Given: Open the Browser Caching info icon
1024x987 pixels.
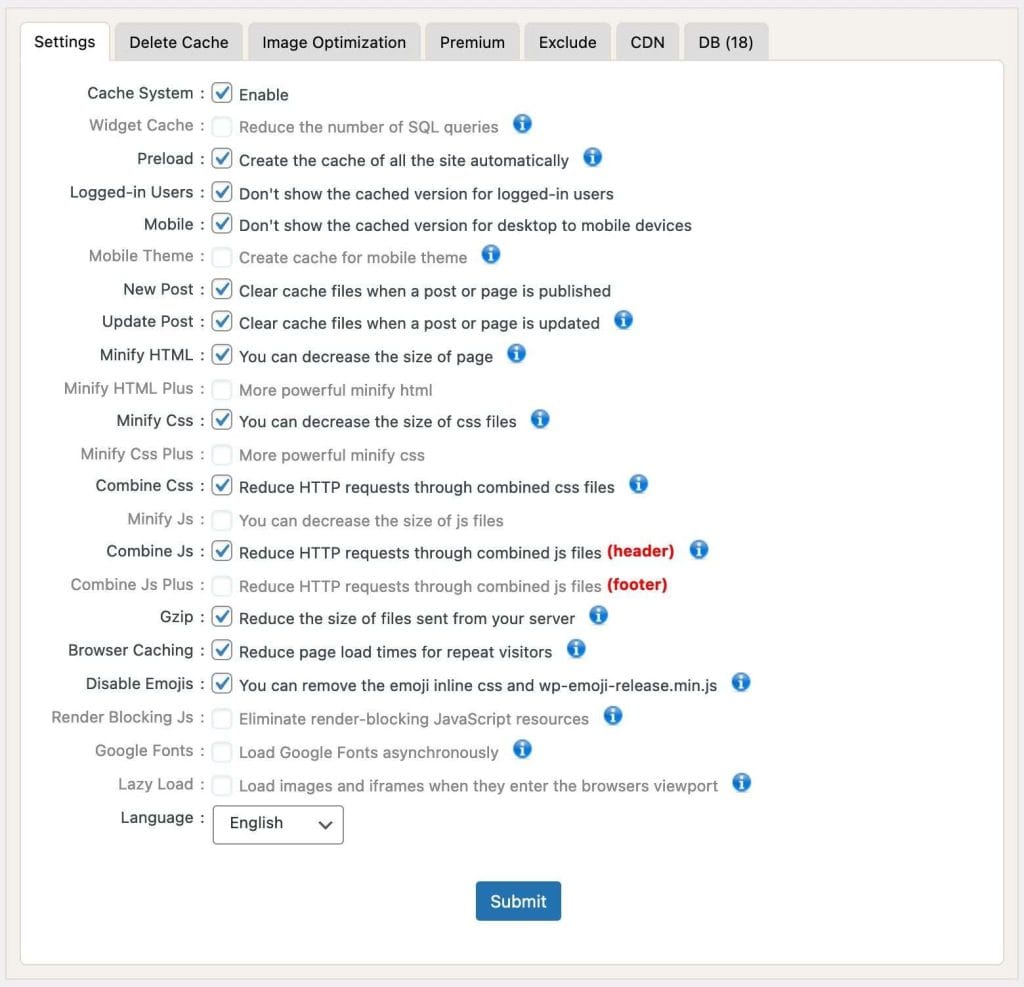Looking at the screenshot, I should tap(576, 649).
